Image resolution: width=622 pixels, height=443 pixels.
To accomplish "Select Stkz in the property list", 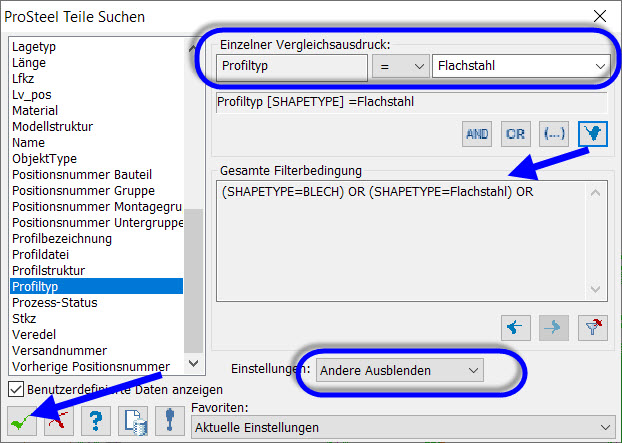I will 96,318.
